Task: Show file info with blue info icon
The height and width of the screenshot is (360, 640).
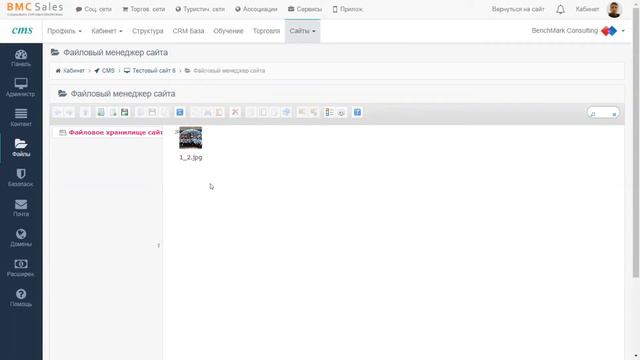Action: click(x=180, y=112)
